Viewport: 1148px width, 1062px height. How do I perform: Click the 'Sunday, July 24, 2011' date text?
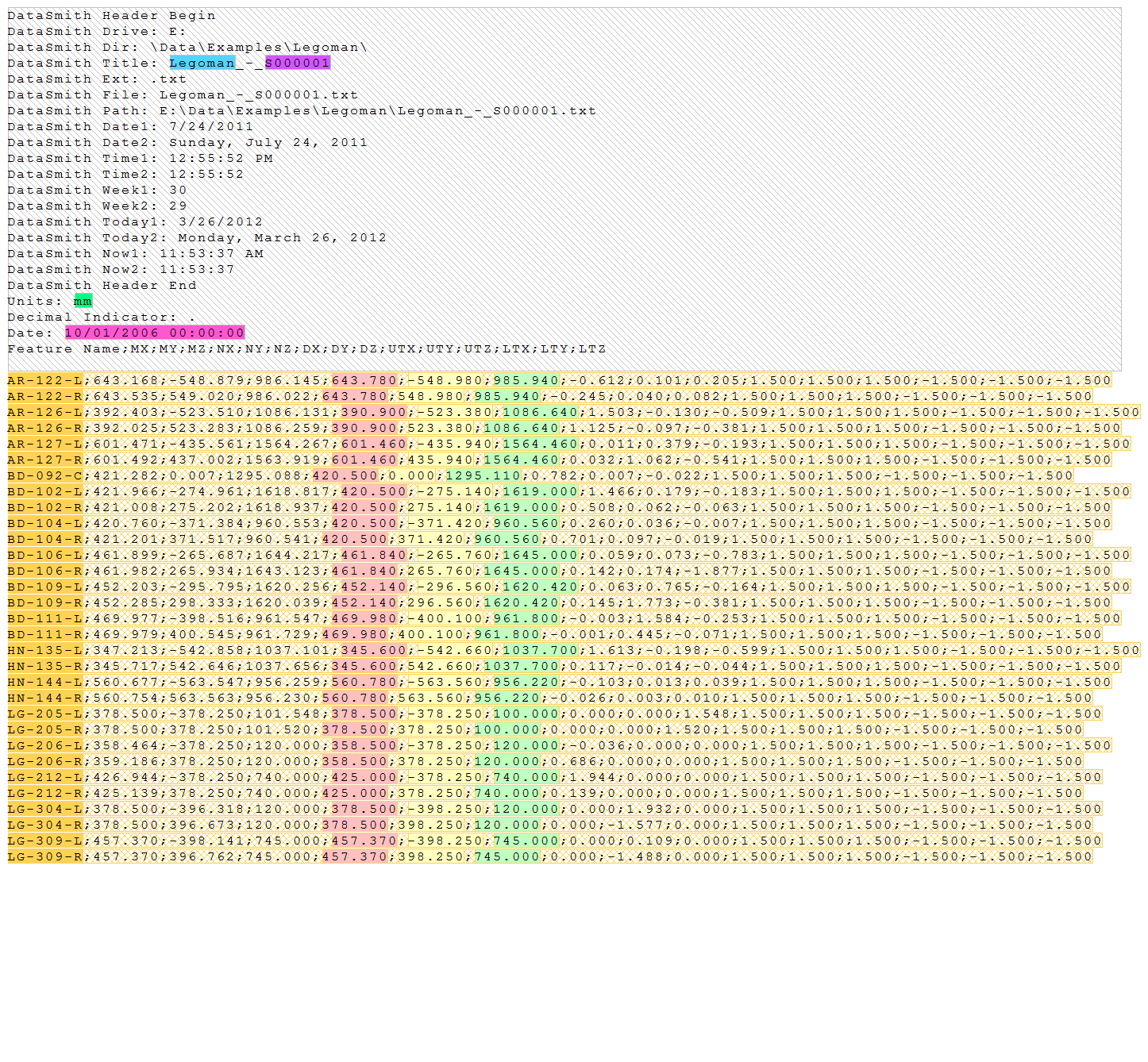point(268,142)
